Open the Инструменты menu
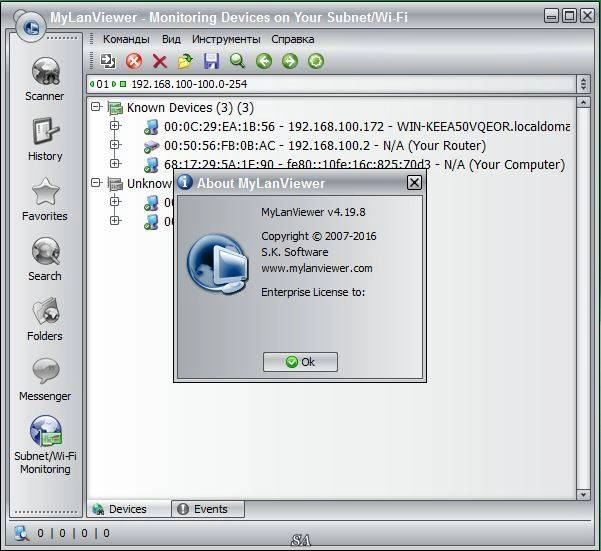This screenshot has height=551, width=601. coord(226,39)
